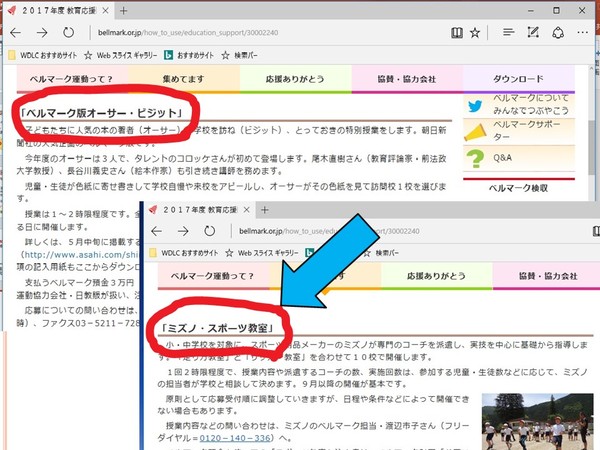This screenshot has height=450, width=600.
Task: Click the asahi.com link in upper page
Action: tap(80, 254)
